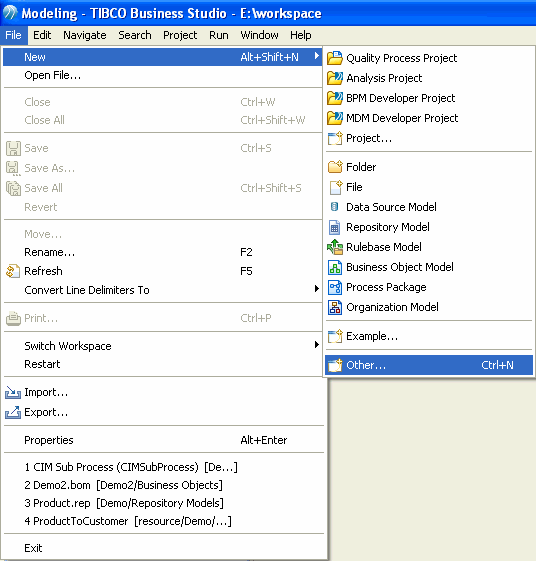
Task: Click the Refresh icon in File menu
Action: tap(13, 271)
